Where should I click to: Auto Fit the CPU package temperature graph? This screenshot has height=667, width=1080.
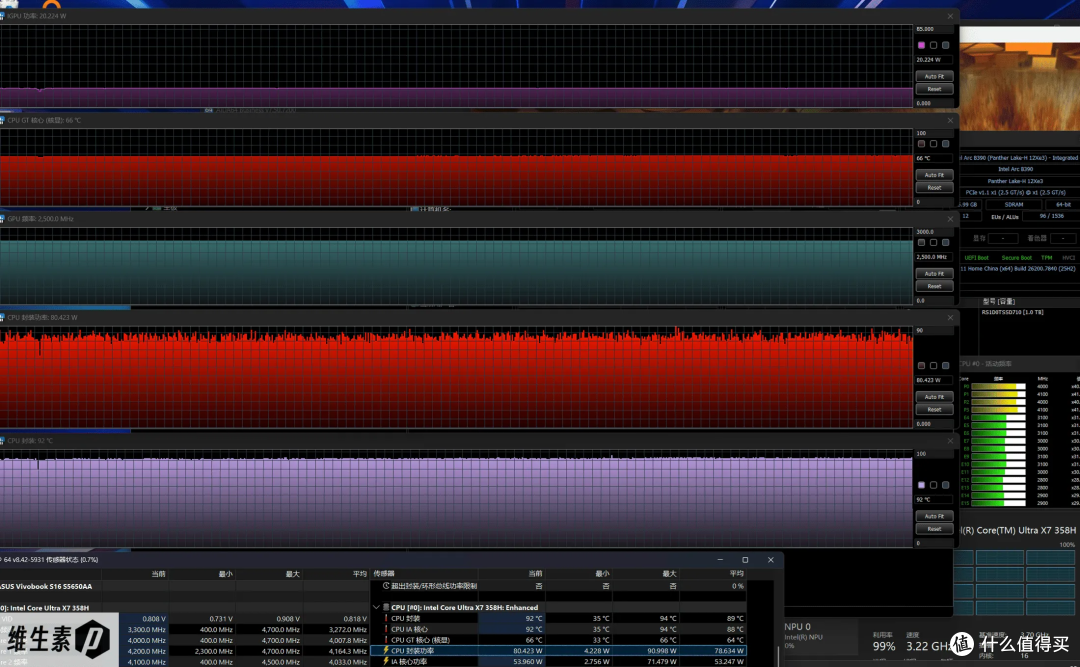pyautogui.click(x=934, y=516)
